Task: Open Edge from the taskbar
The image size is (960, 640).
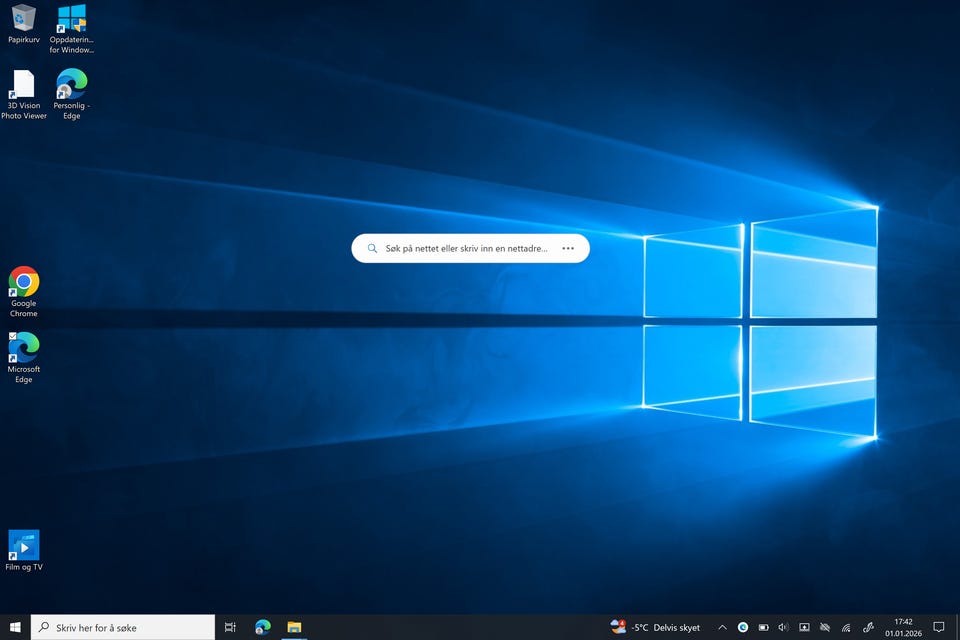Action: pos(263,627)
